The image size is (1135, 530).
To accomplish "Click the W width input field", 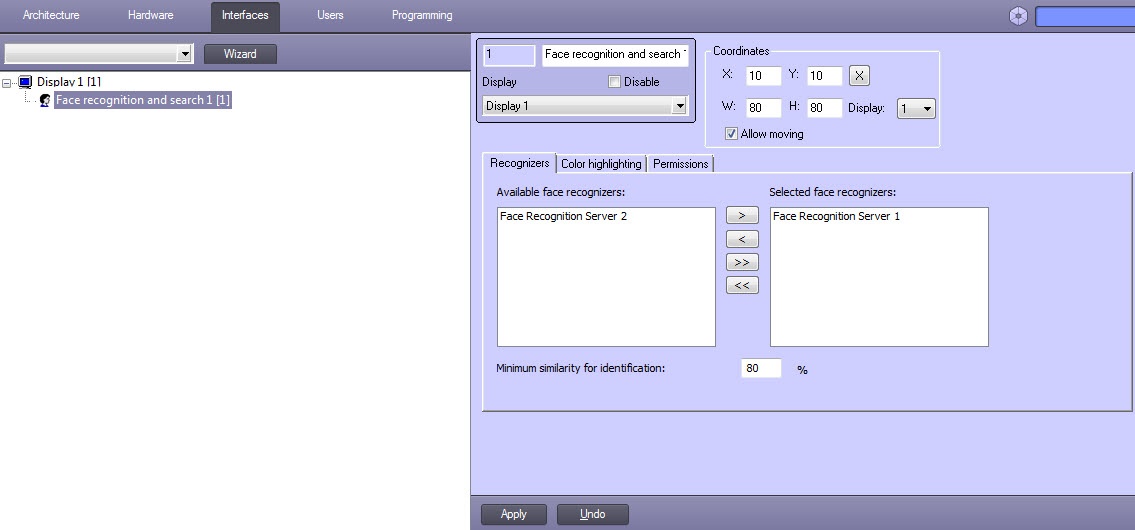I will [764, 108].
